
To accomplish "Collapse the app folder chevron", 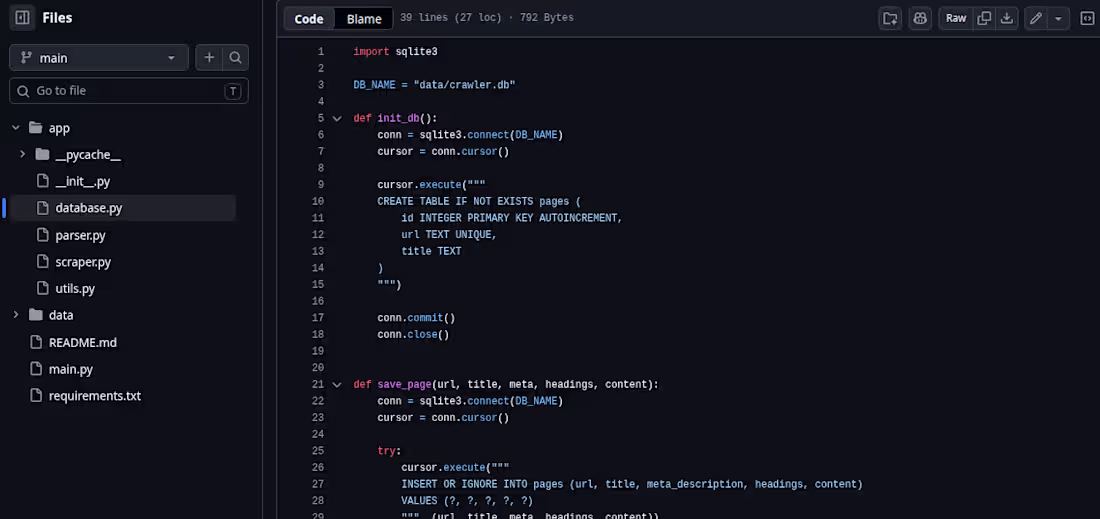I will point(15,128).
